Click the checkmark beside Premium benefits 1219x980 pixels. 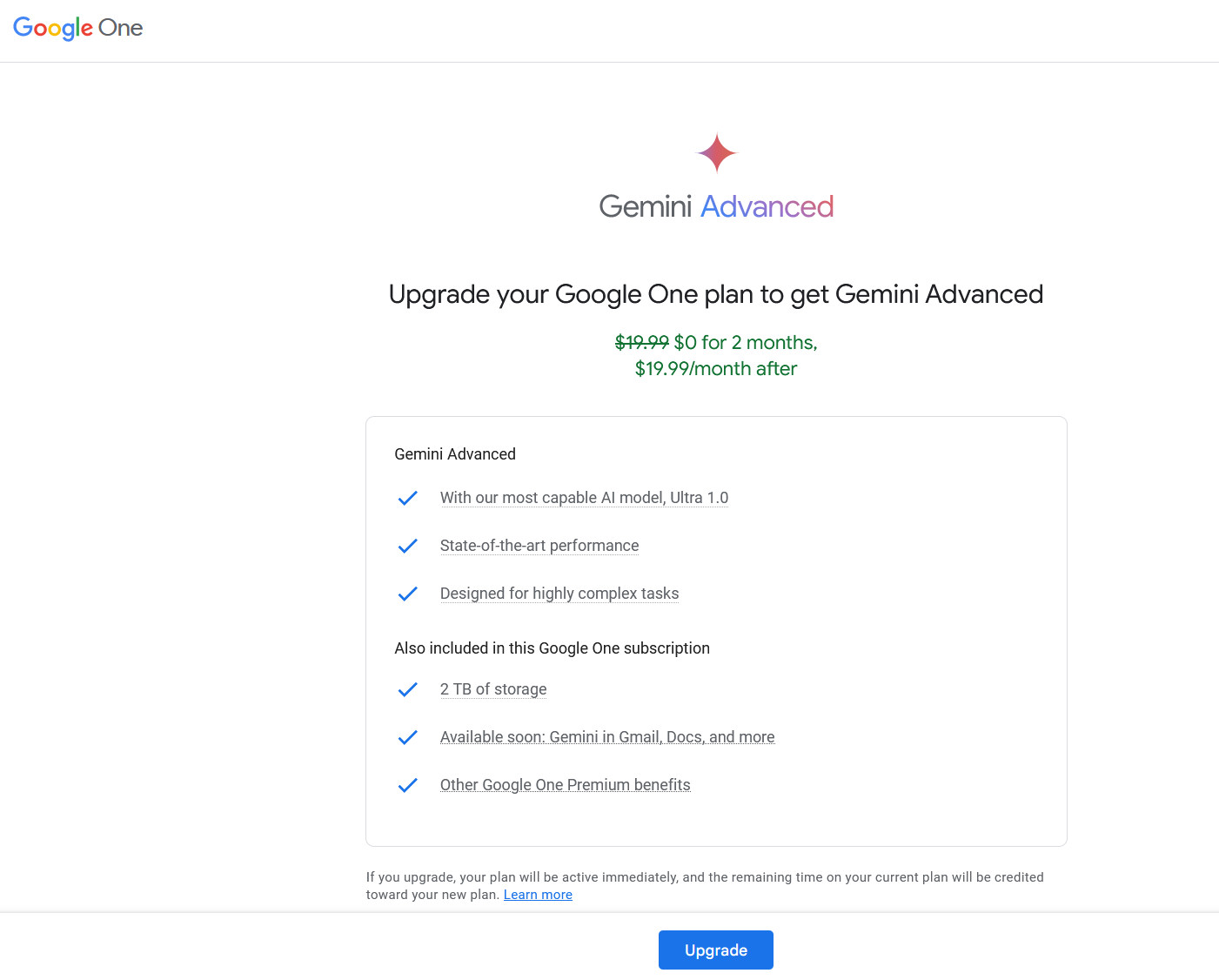(407, 785)
